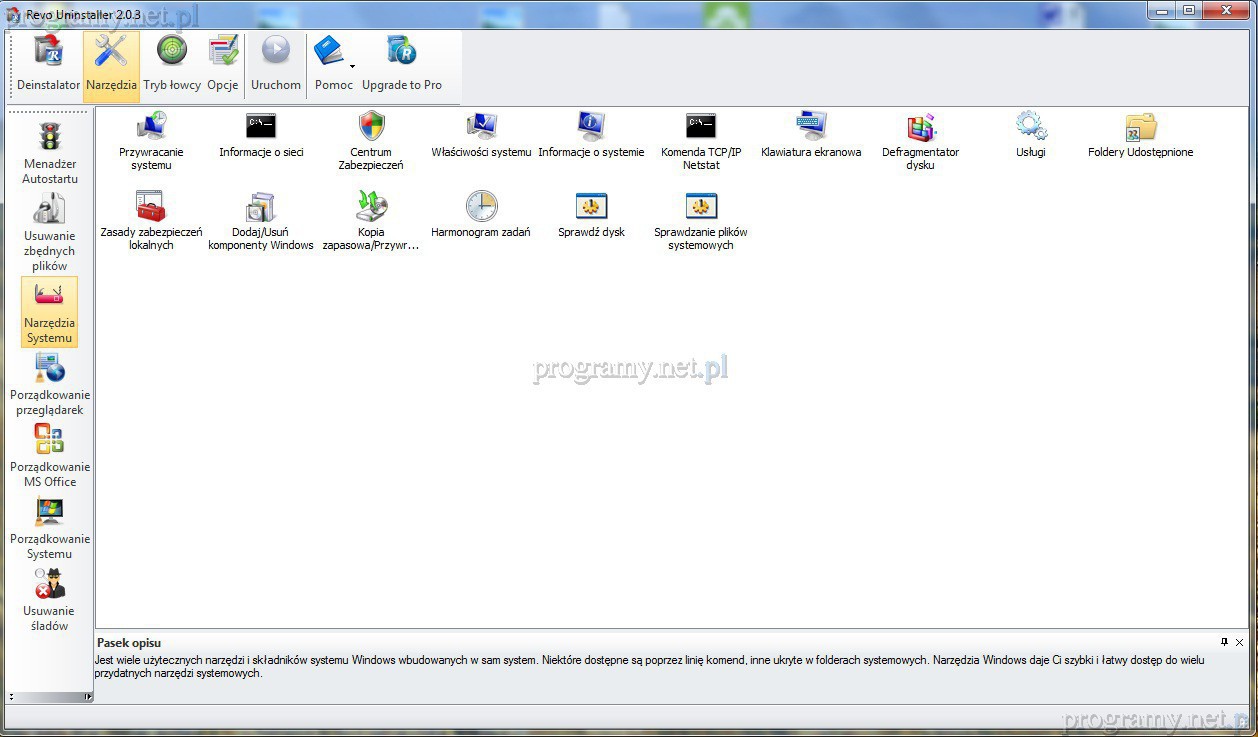Open Przywracanie systemu tool

[151, 127]
